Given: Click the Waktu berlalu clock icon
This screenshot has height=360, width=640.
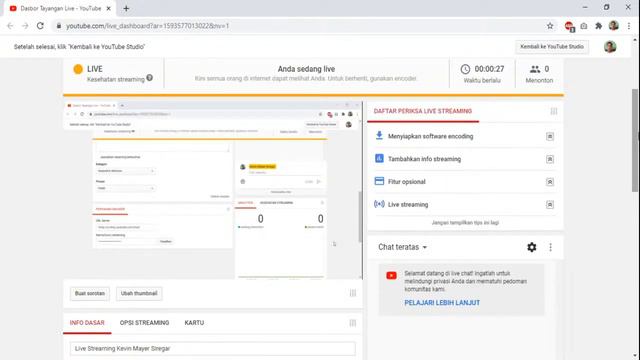Looking at the screenshot, I should (465, 69).
